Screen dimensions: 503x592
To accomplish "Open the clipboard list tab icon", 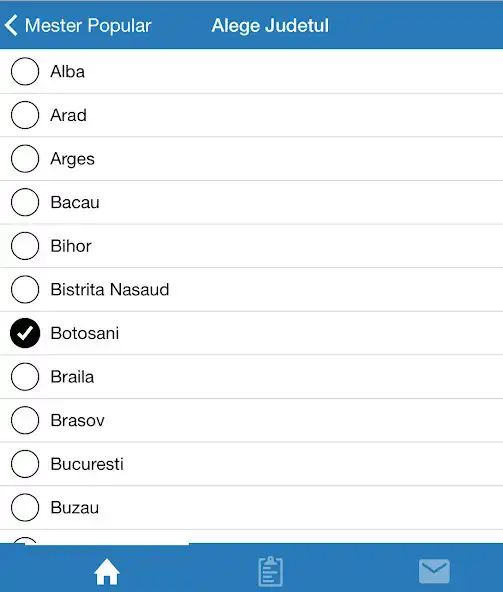I will [271, 572].
